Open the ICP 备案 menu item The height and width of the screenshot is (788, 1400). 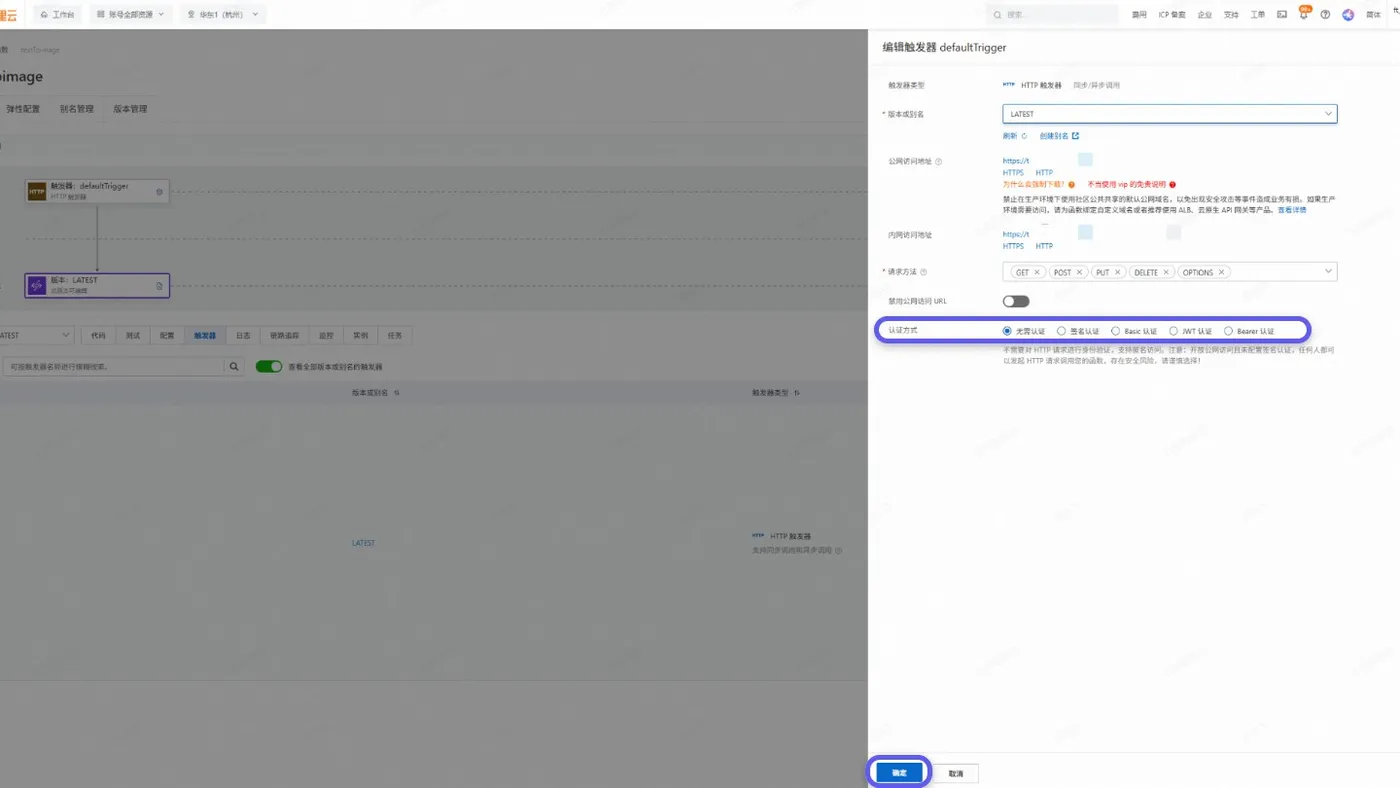click(x=1172, y=15)
